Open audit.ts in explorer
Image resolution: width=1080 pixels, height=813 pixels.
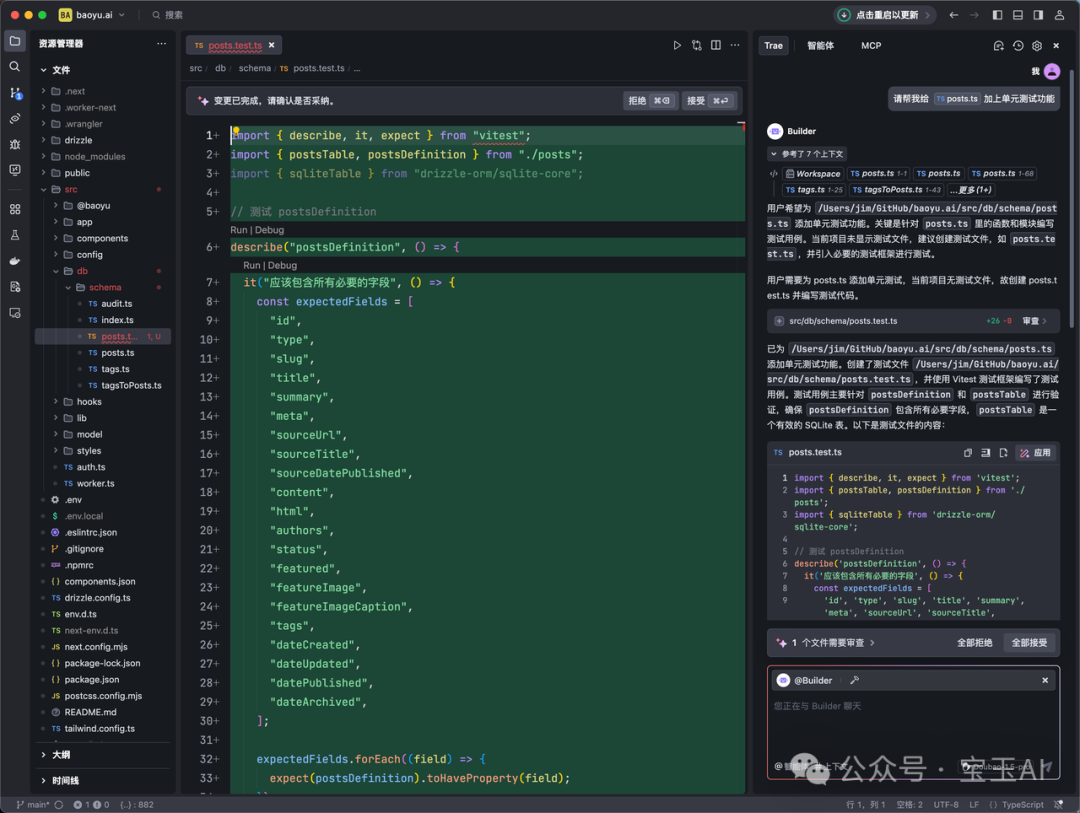(x=116, y=304)
